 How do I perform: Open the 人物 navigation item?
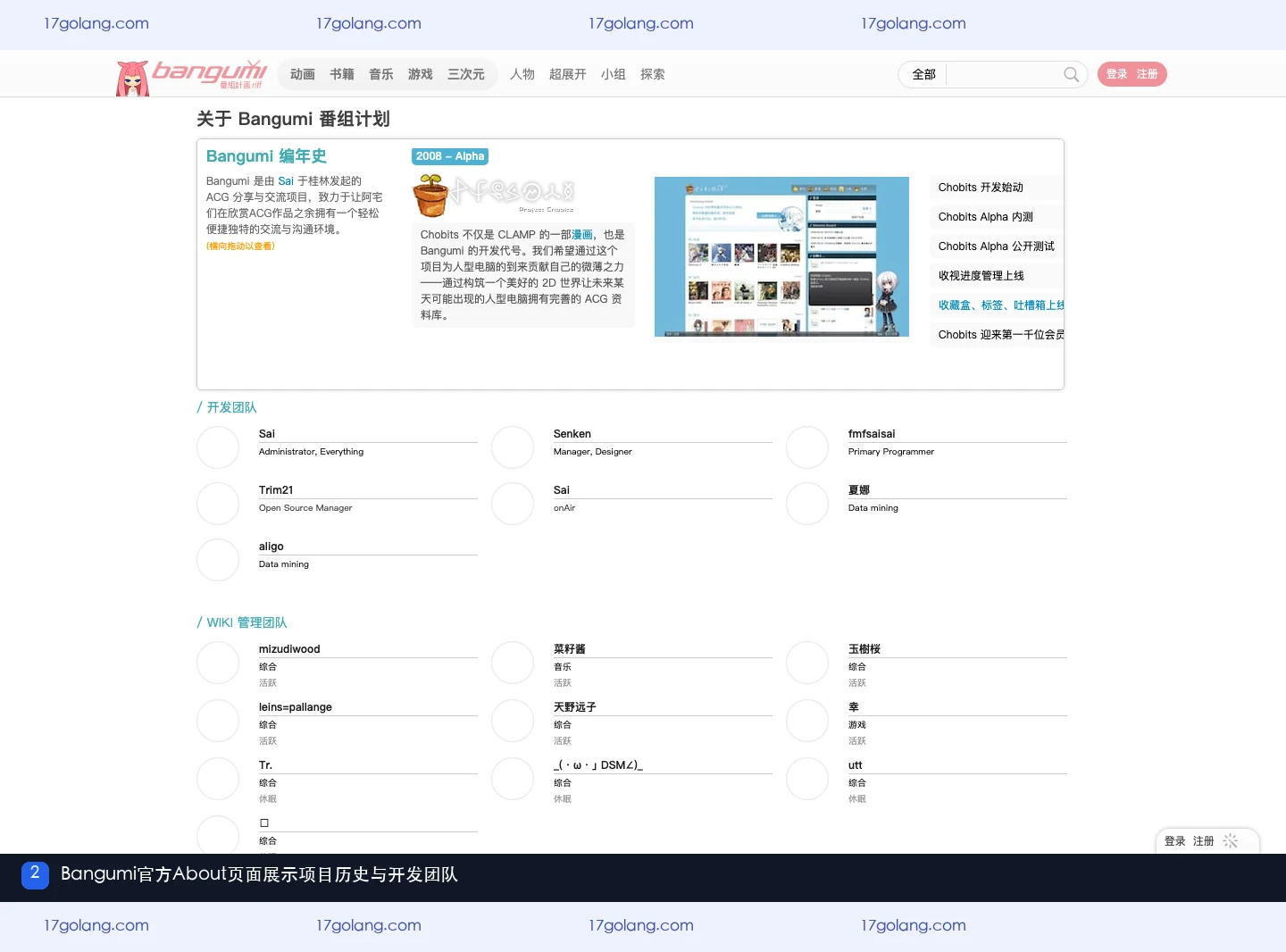click(522, 74)
